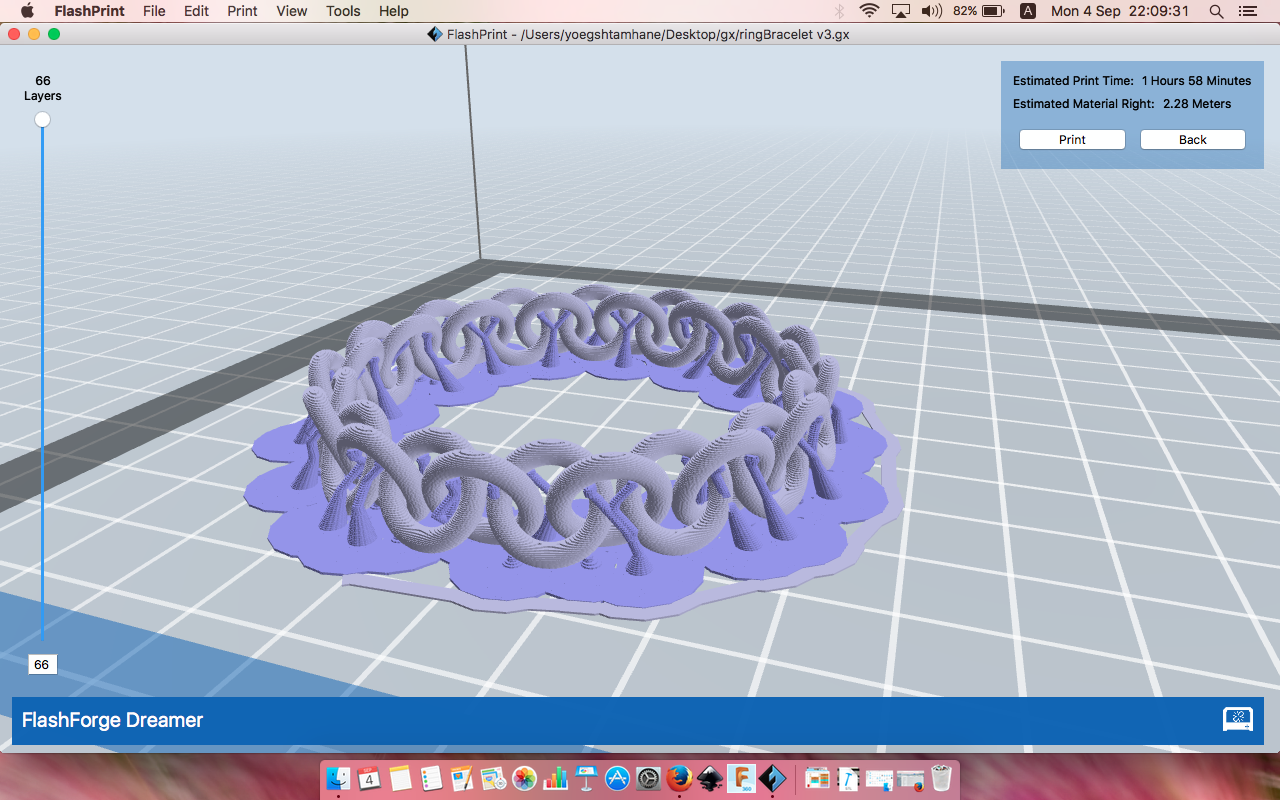The height and width of the screenshot is (800, 1280).
Task: Open Spotlight search
Action: pos(1216,11)
